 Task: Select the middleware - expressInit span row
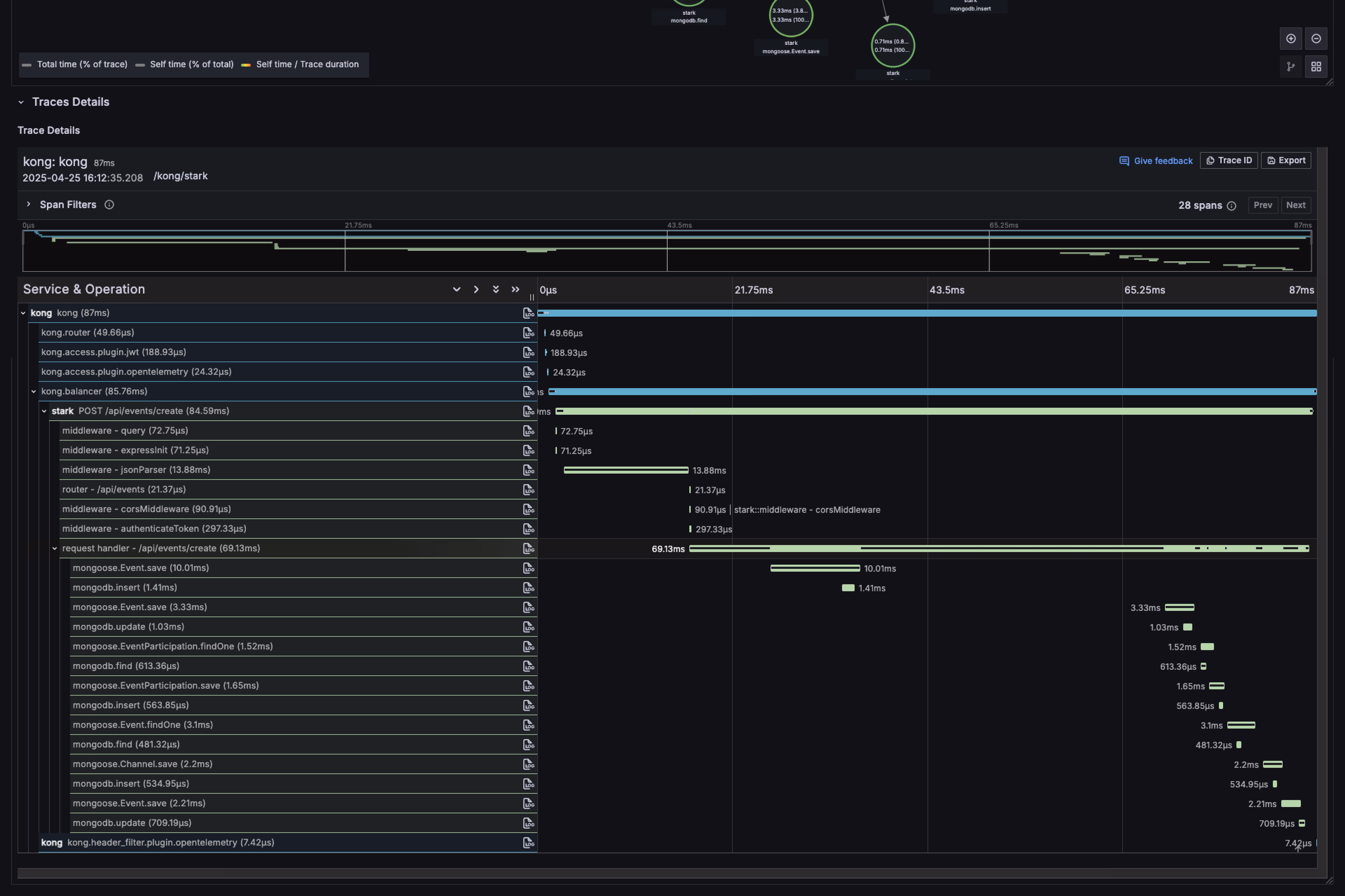(x=298, y=450)
